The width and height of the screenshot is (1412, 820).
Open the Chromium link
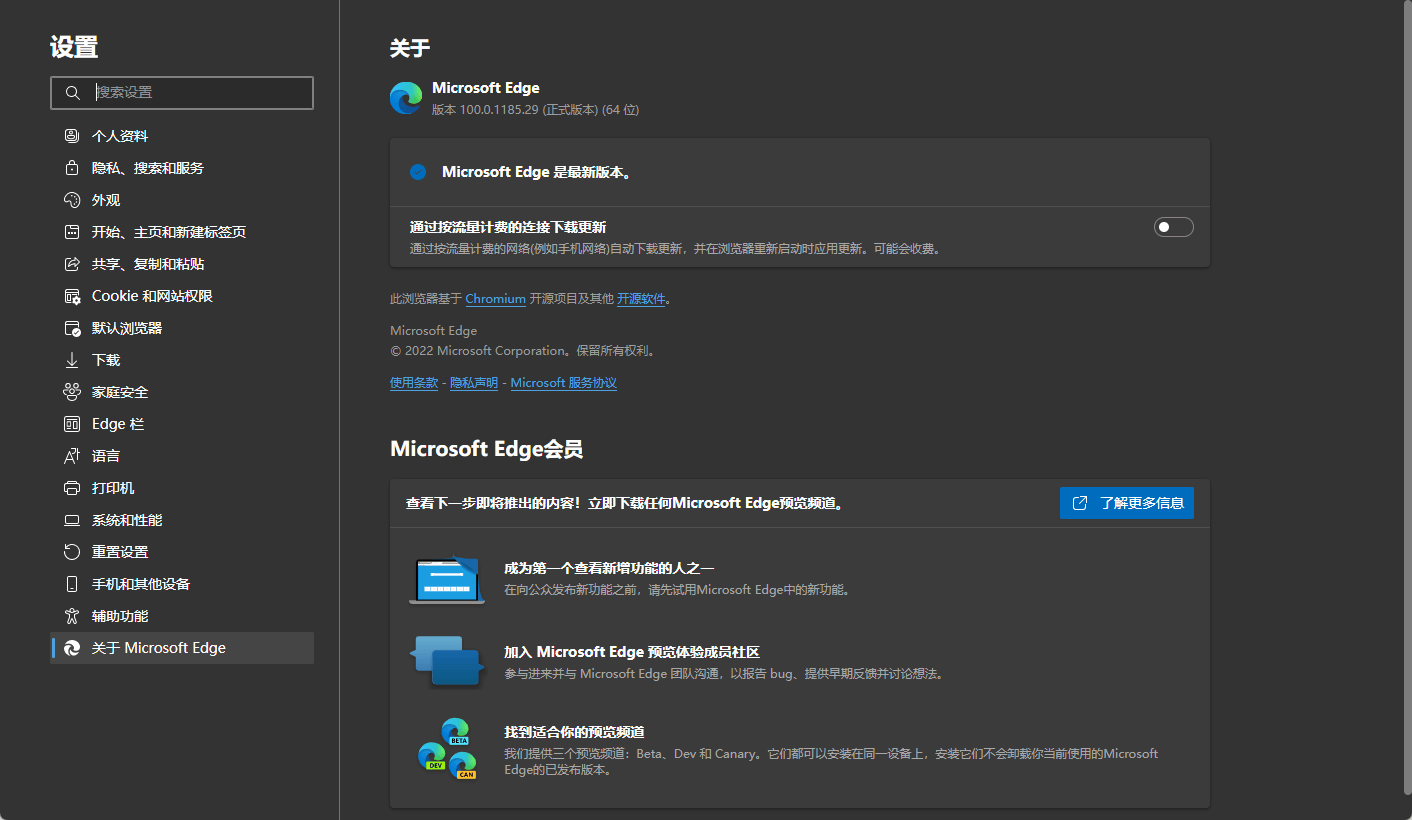tap(495, 299)
